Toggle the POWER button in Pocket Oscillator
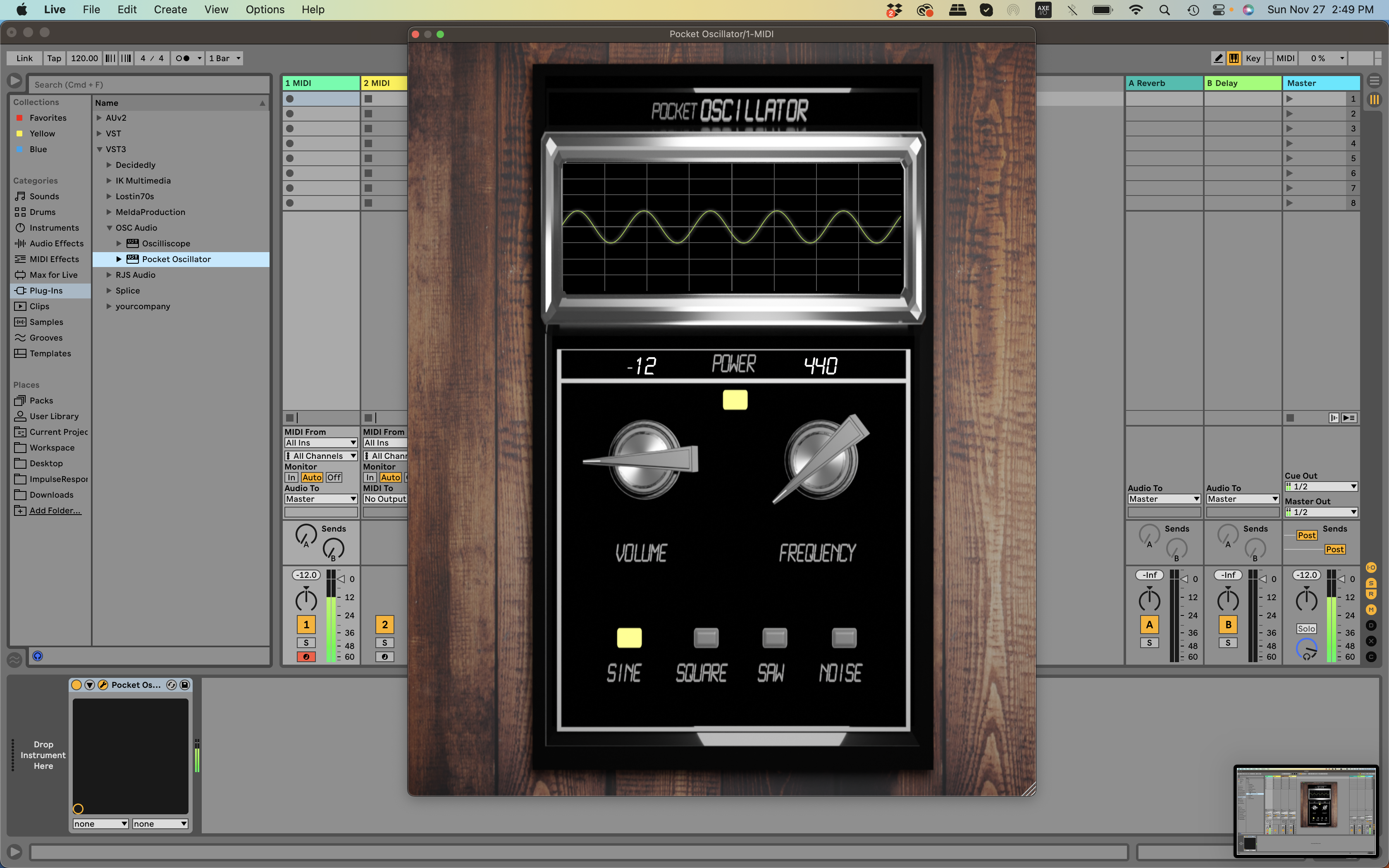The image size is (1389, 868). pos(735,400)
